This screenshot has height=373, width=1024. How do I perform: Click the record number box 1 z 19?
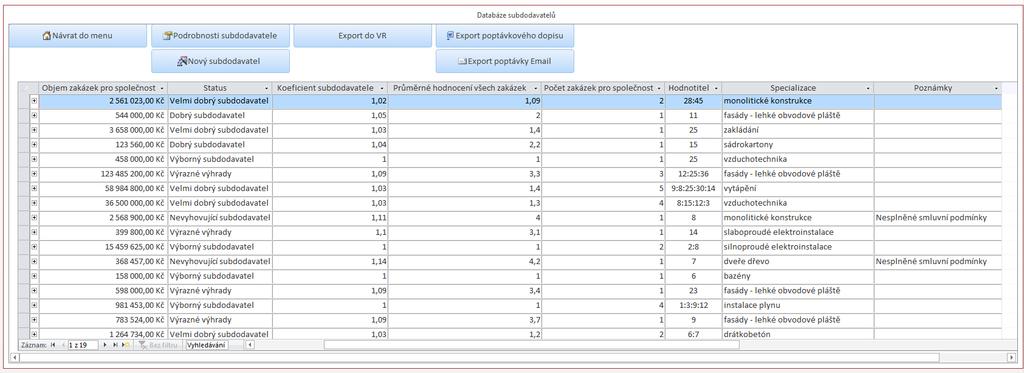(x=82, y=344)
